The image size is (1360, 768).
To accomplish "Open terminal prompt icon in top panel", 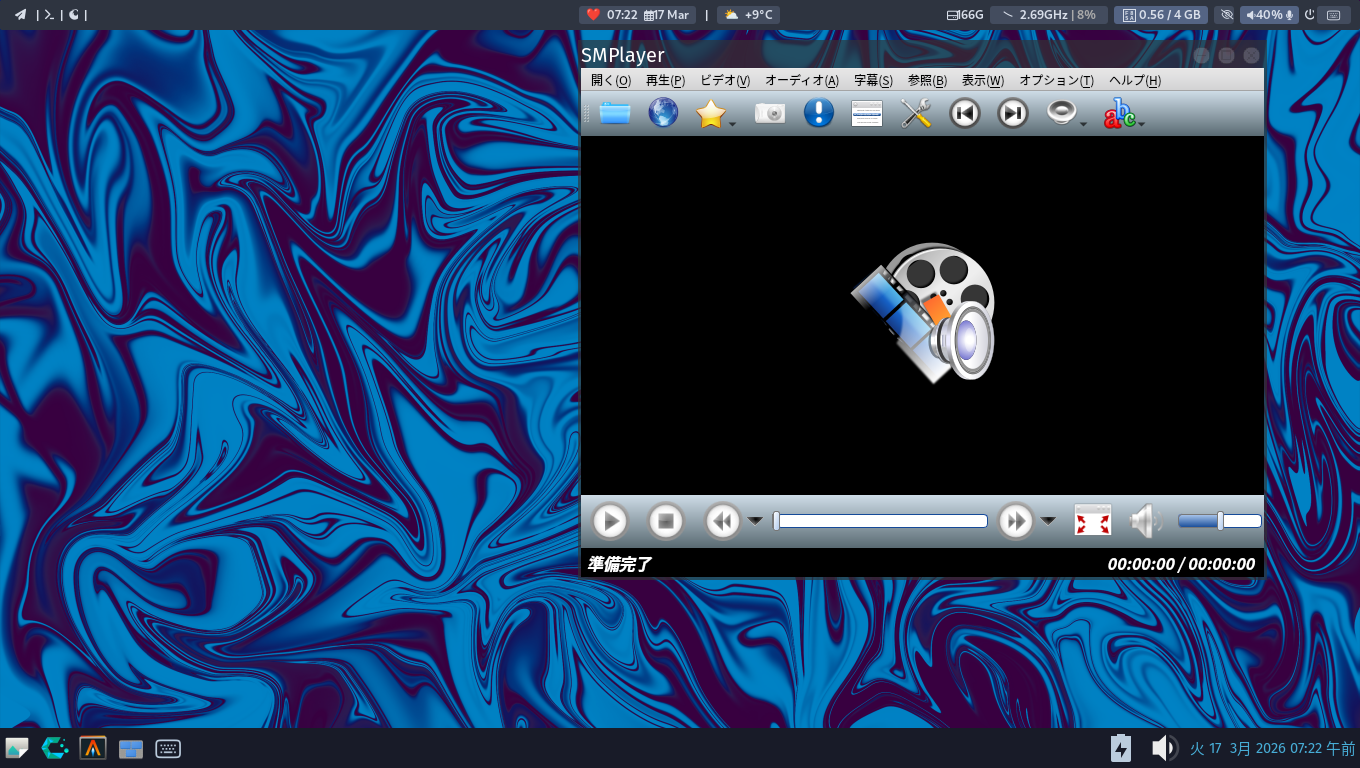I will pyautogui.click(x=48, y=15).
